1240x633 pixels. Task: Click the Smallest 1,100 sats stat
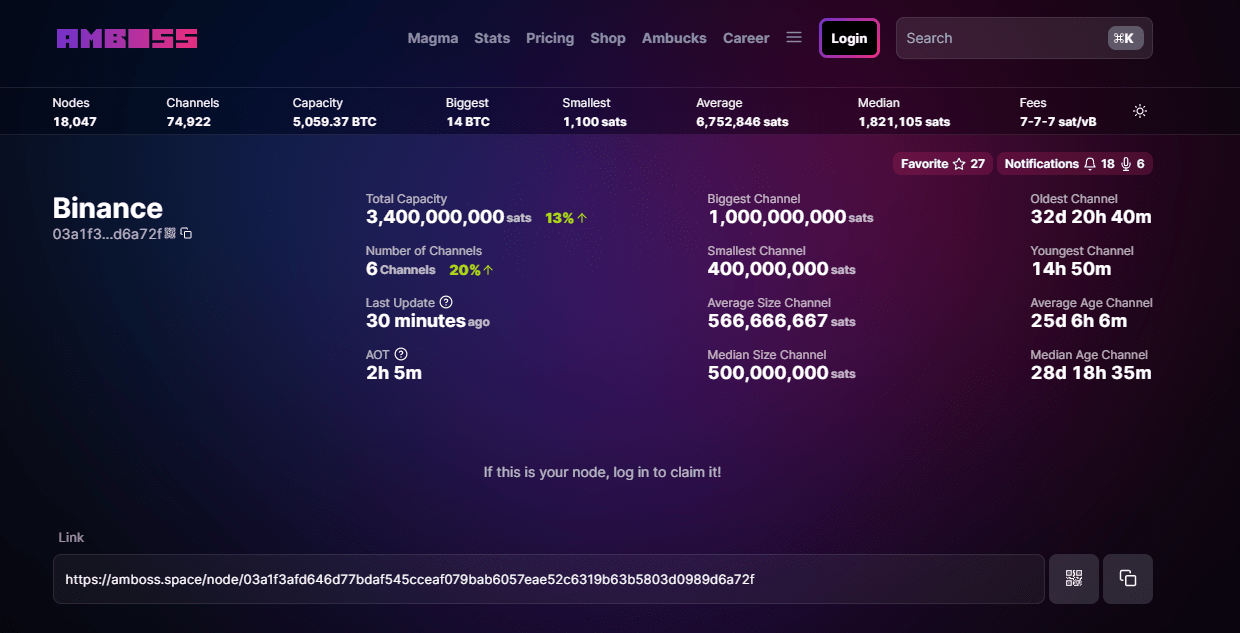pyautogui.click(x=595, y=112)
